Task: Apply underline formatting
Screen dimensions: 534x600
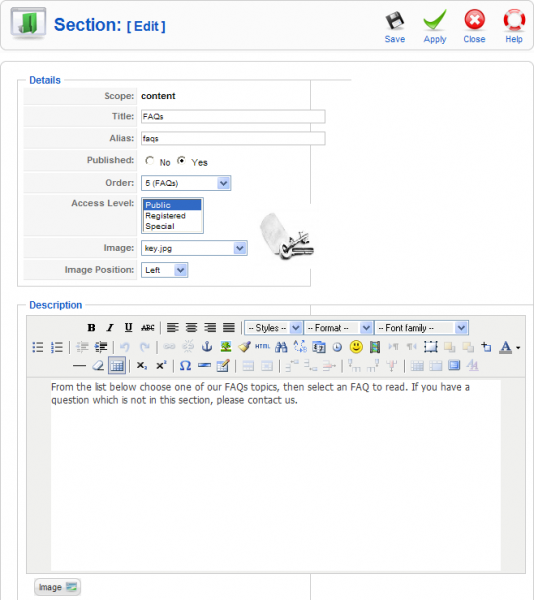Action: click(x=129, y=328)
